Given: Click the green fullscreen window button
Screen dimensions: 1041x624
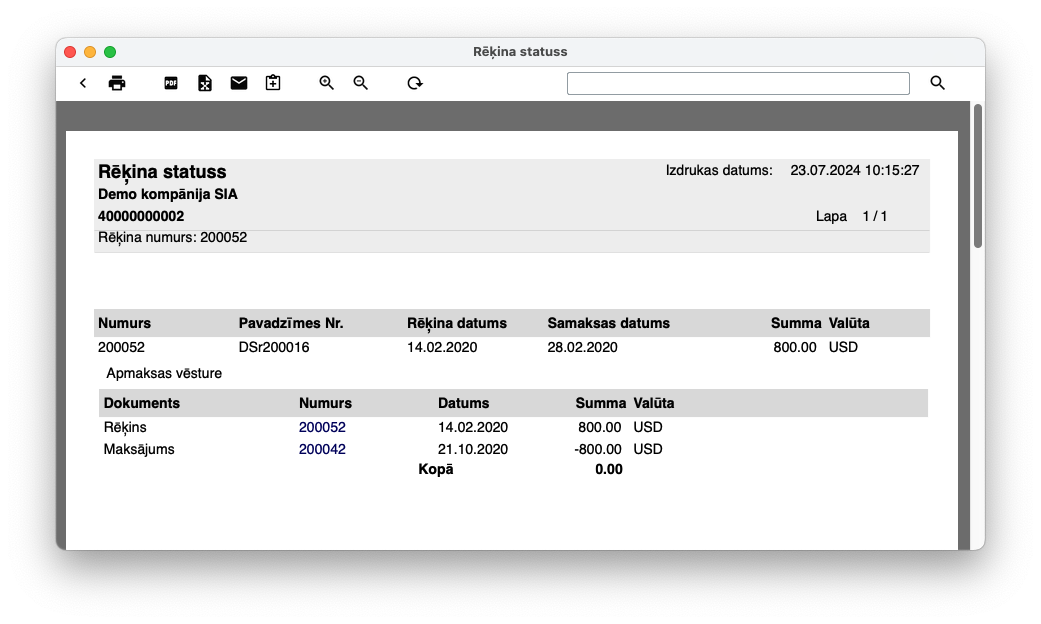Looking at the screenshot, I should click(110, 52).
